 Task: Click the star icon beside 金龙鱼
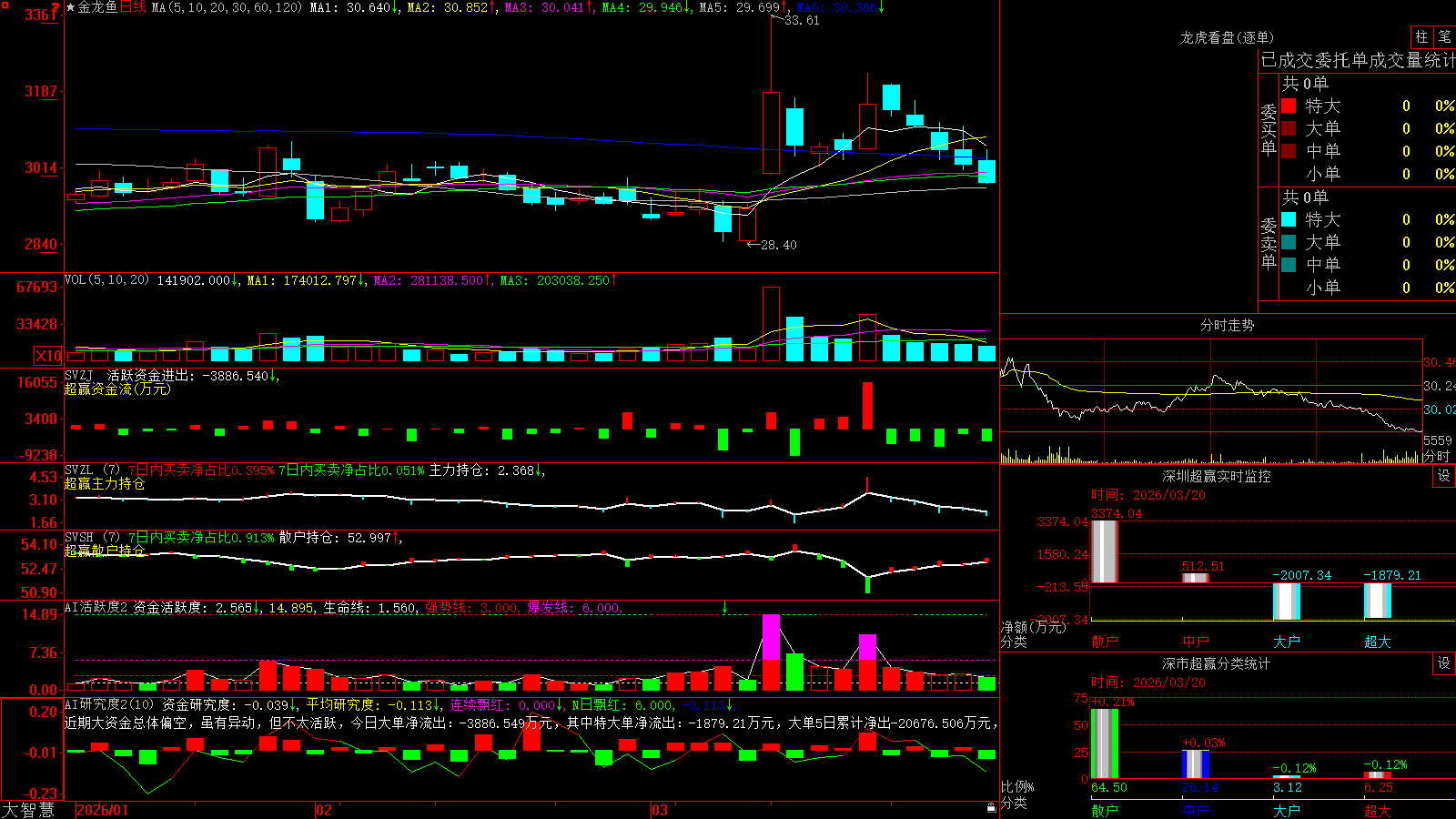70,7
